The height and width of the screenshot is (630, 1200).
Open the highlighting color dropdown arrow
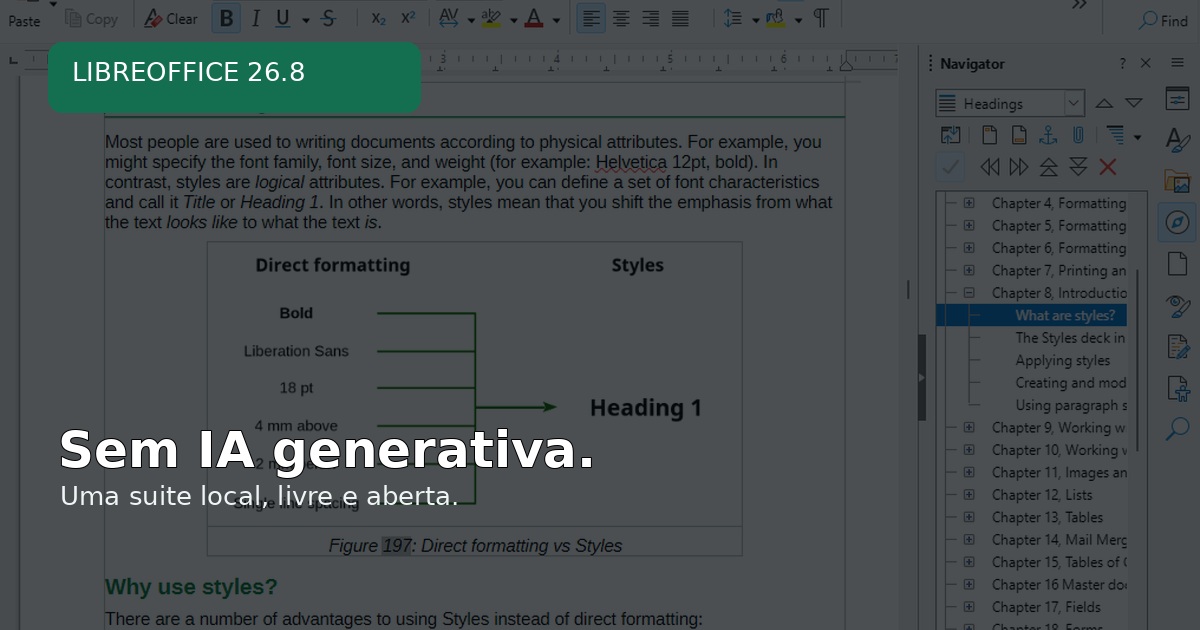(513, 19)
